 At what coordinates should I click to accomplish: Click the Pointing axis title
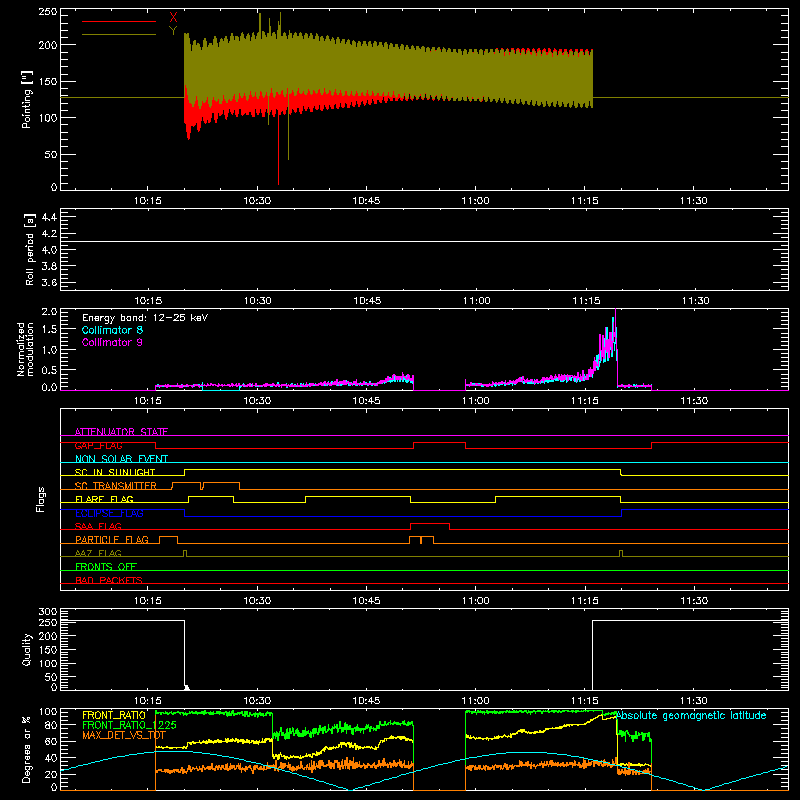click(27, 99)
